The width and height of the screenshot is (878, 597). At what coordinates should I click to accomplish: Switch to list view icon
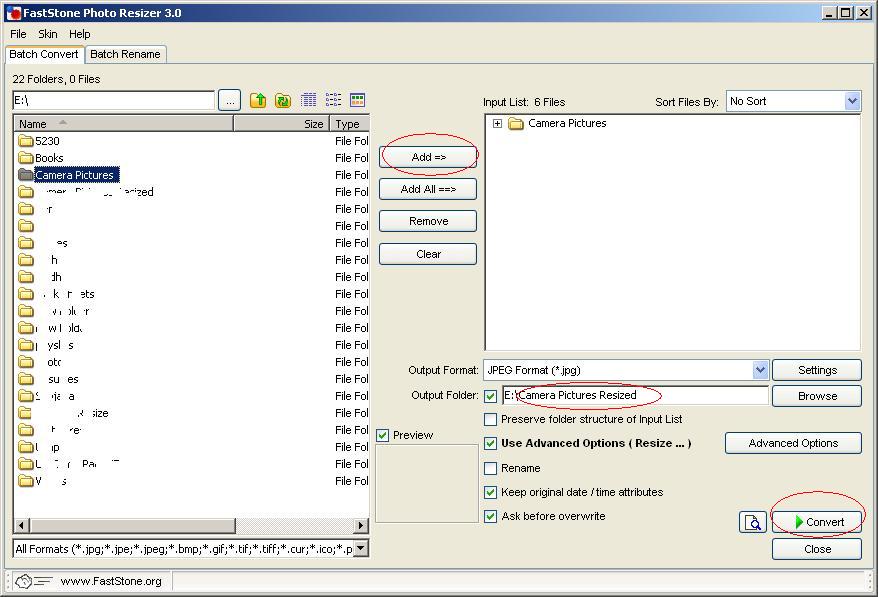coord(333,100)
